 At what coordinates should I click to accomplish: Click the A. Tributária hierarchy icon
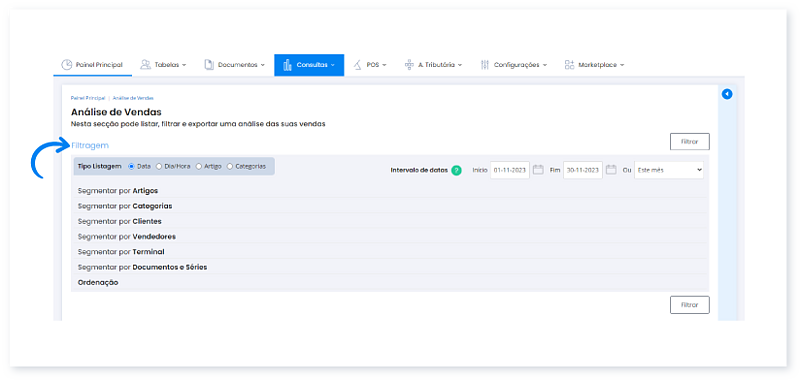coord(409,65)
